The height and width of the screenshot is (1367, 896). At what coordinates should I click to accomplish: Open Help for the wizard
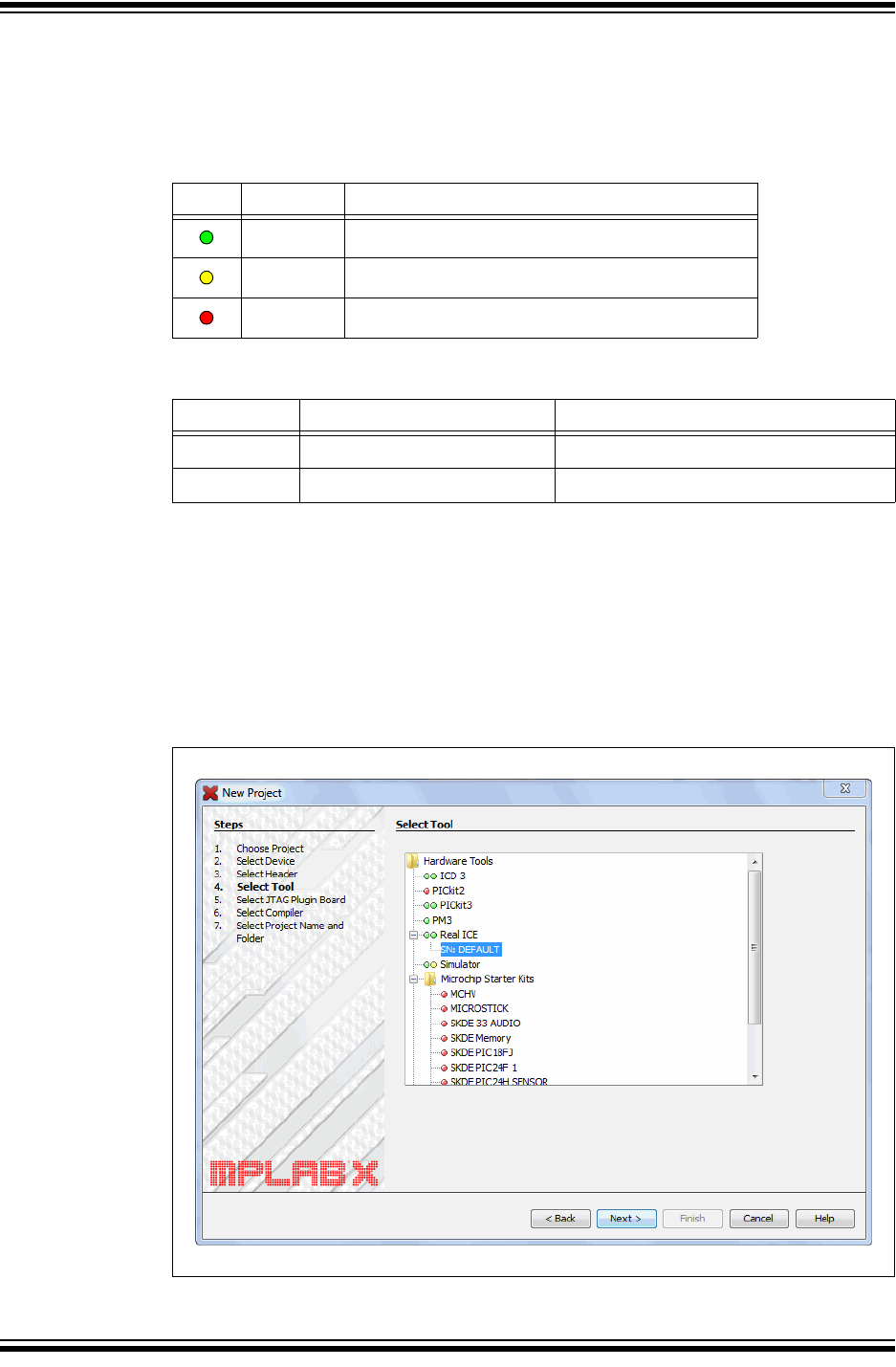click(x=824, y=1219)
